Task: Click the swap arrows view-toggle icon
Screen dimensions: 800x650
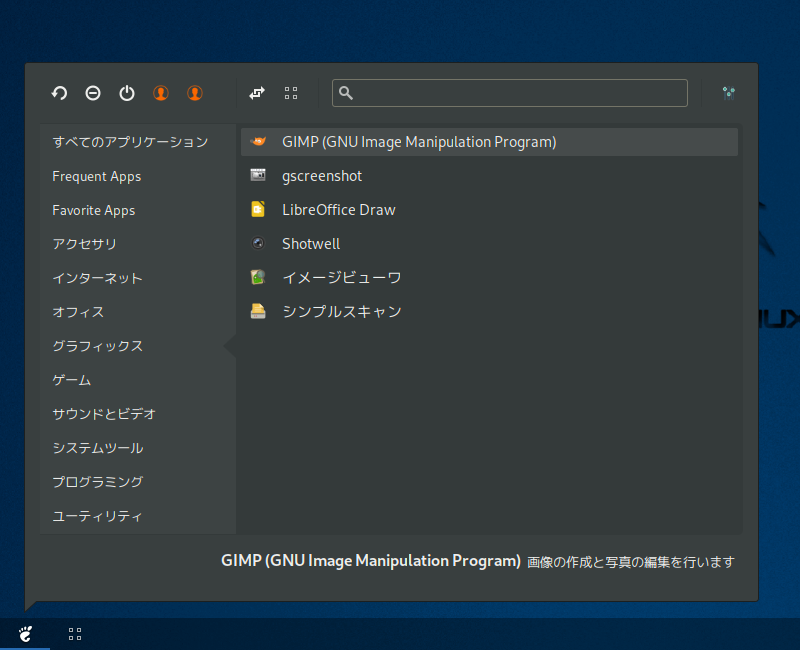Action: click(x=257, y=93)
